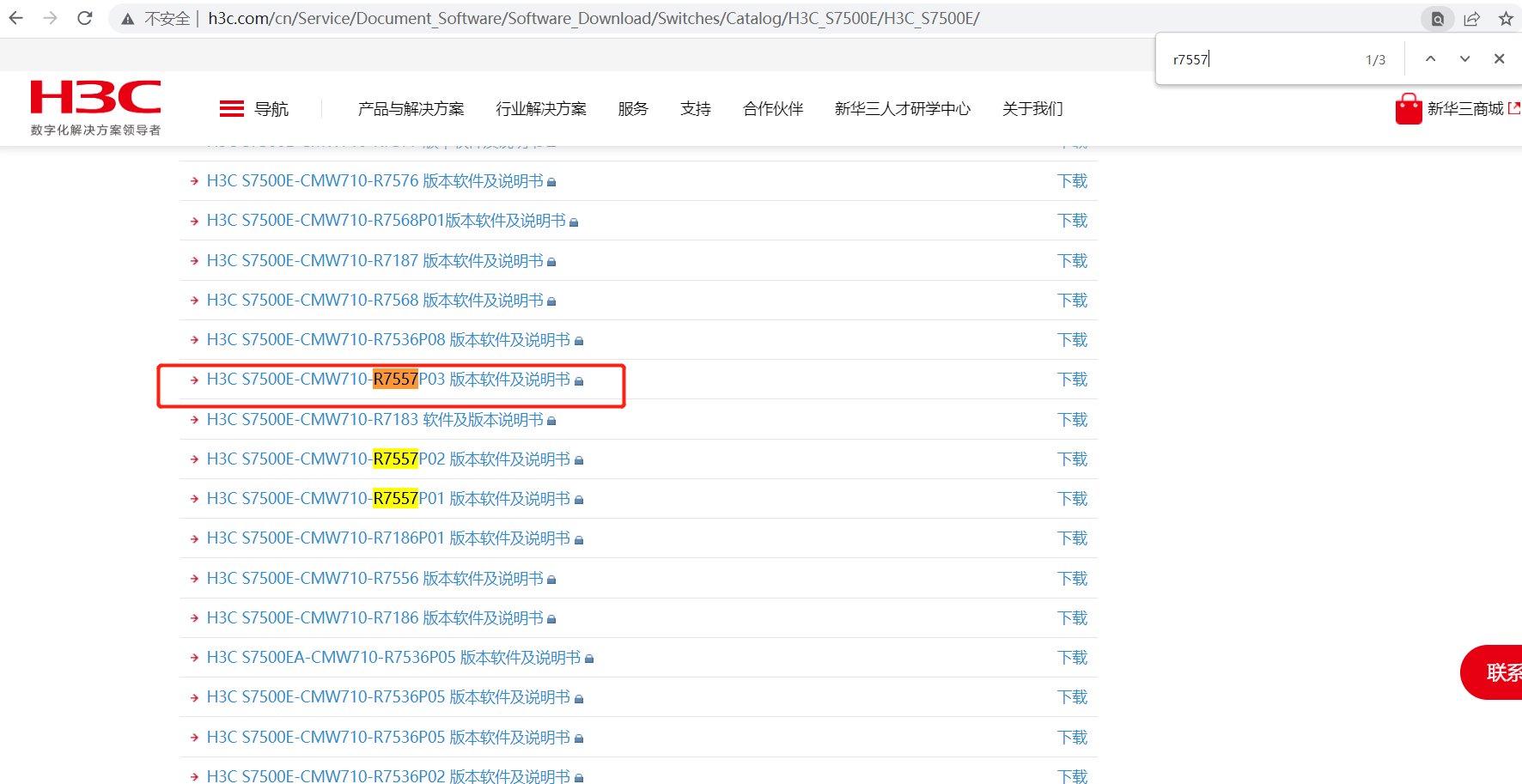Click 下载 for the R7187 version
The width and height of the screenshot is (1522, 784).
tap(1072, 261)
